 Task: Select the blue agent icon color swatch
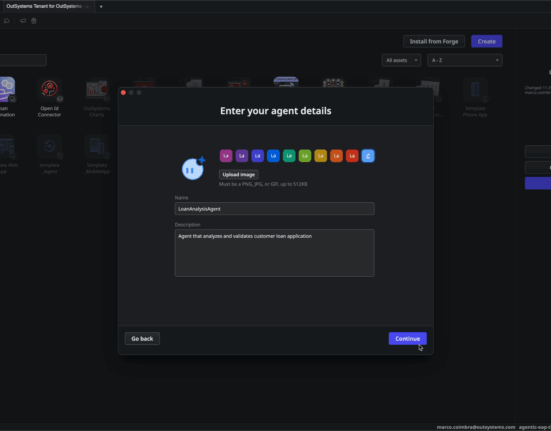coord(273,156)
